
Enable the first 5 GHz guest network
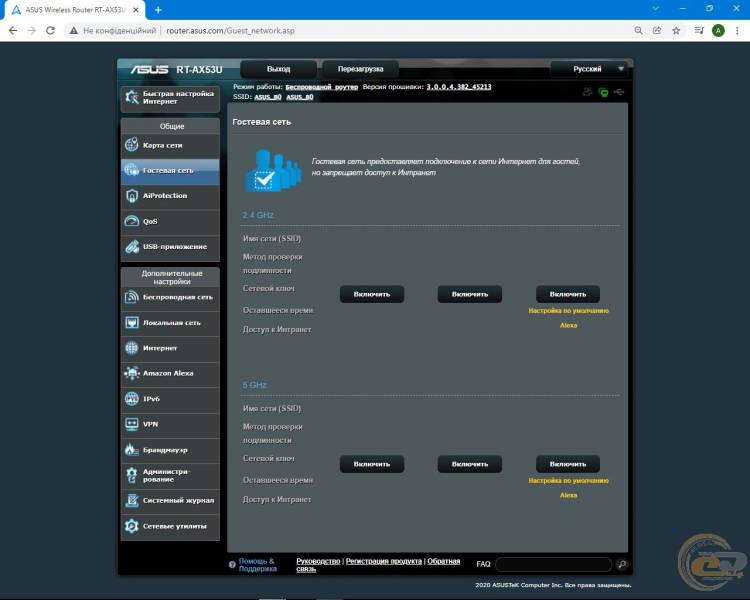(x=372, y=464)
